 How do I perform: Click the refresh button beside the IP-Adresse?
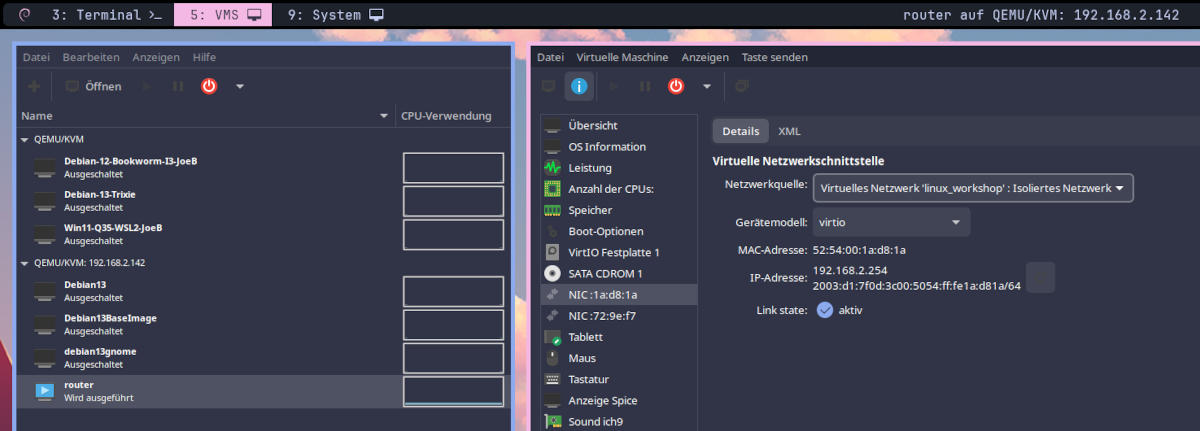coord(1041,278)
